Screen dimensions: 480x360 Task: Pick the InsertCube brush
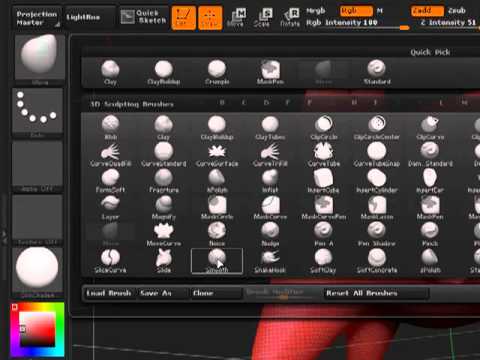coord(324,181)
